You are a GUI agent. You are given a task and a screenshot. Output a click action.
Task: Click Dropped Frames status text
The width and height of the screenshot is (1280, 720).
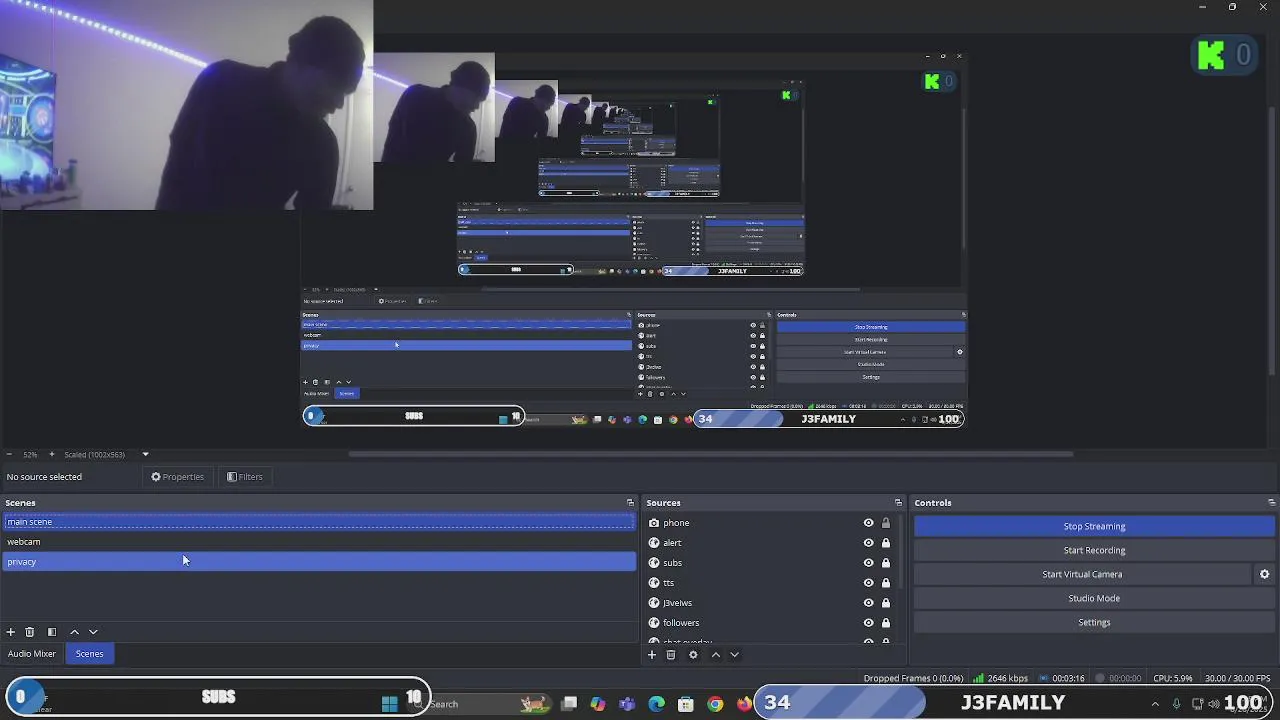coord(913,679)
